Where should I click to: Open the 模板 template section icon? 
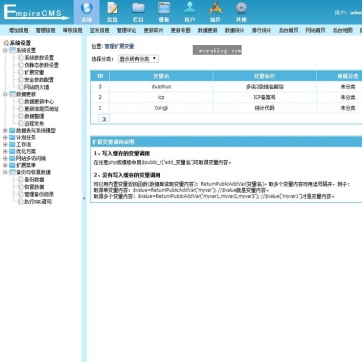coord(164,12)
